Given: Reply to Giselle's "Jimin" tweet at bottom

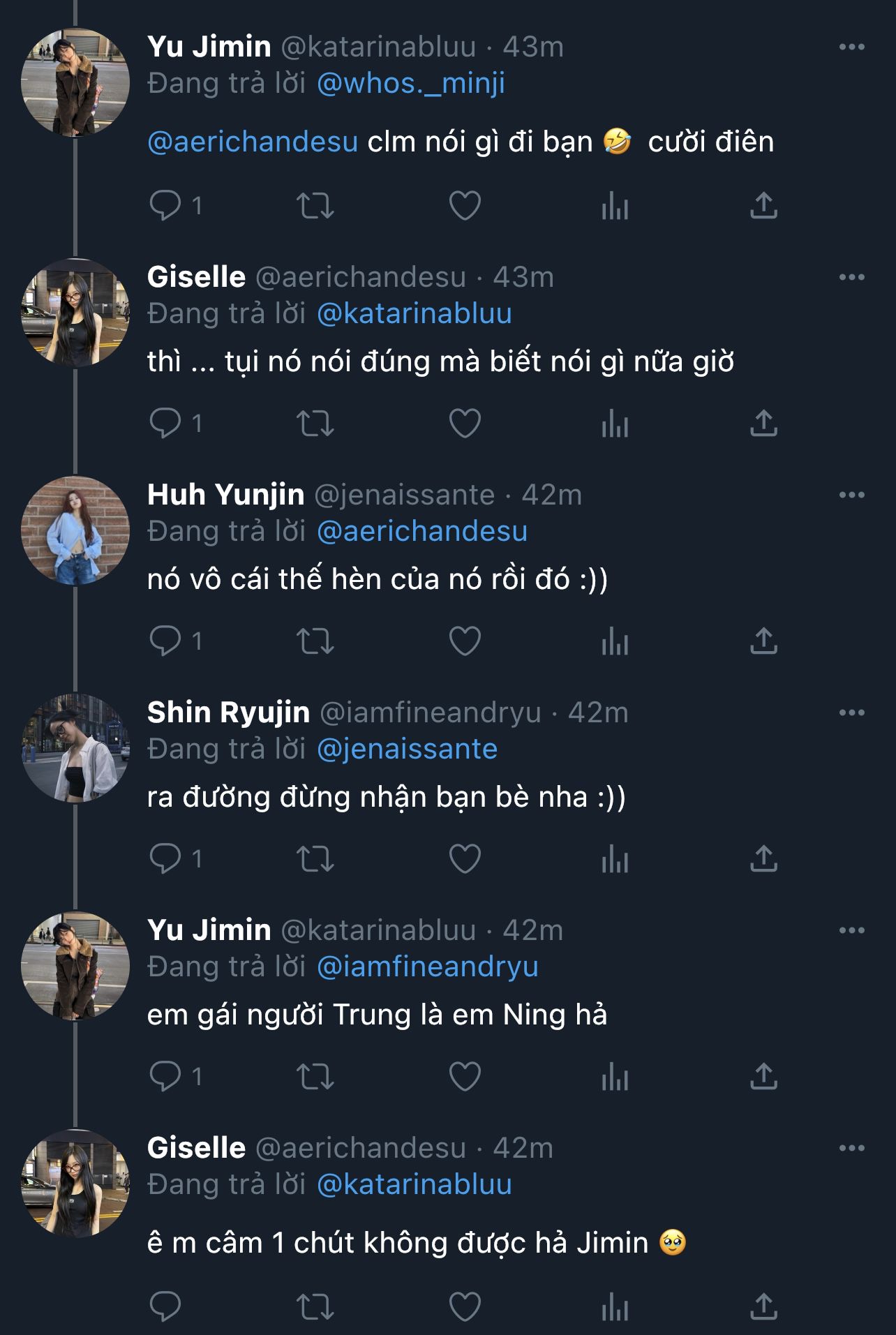Looking at the screenshot, I should 165,1306.
